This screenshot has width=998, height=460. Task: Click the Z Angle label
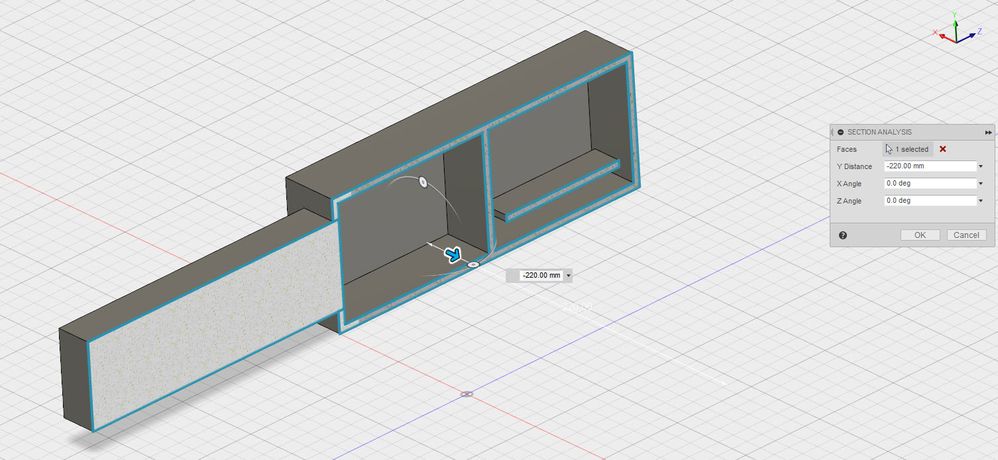[849, 200]
